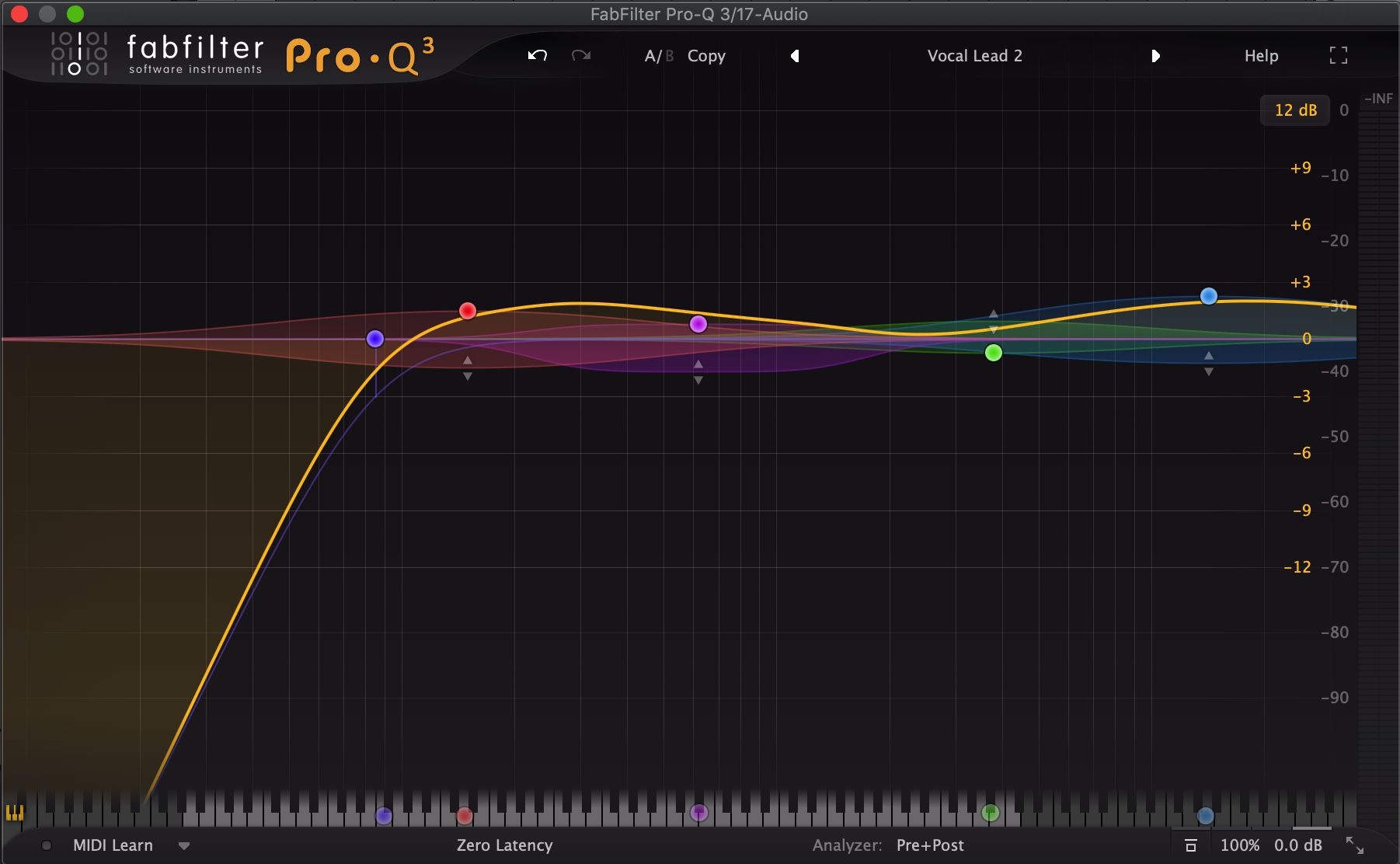Click the '-INF' peak level readout
The image size is (1400, 864).
(1378, 99)
